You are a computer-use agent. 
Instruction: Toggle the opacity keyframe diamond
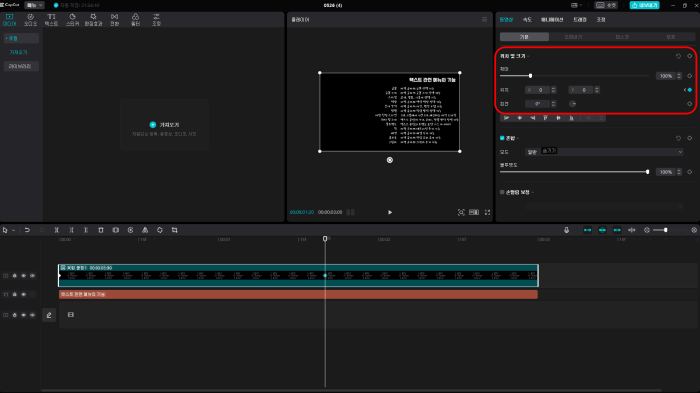(x=690, y=172)
